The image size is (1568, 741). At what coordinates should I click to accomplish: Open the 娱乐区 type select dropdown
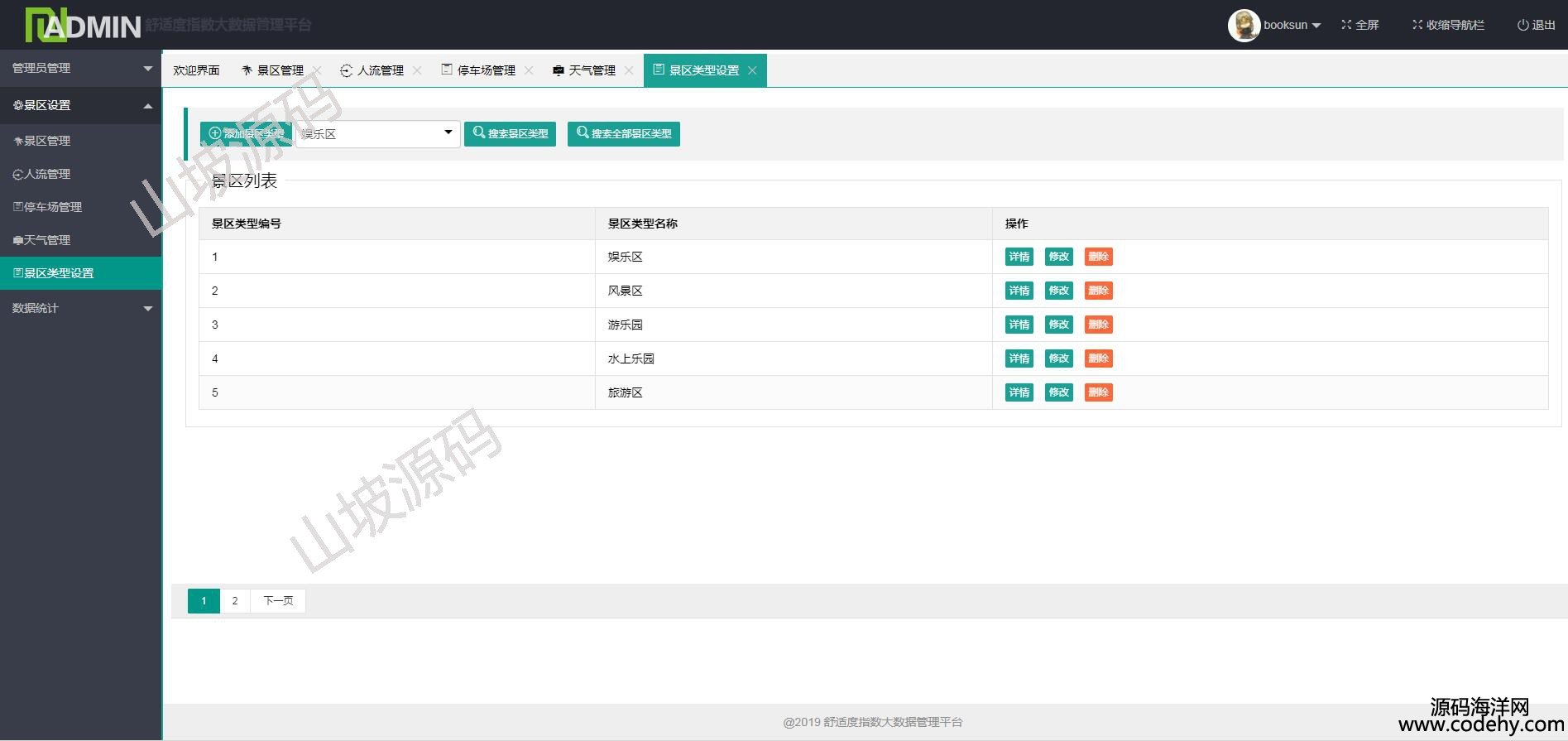click(x=378, y=133)
